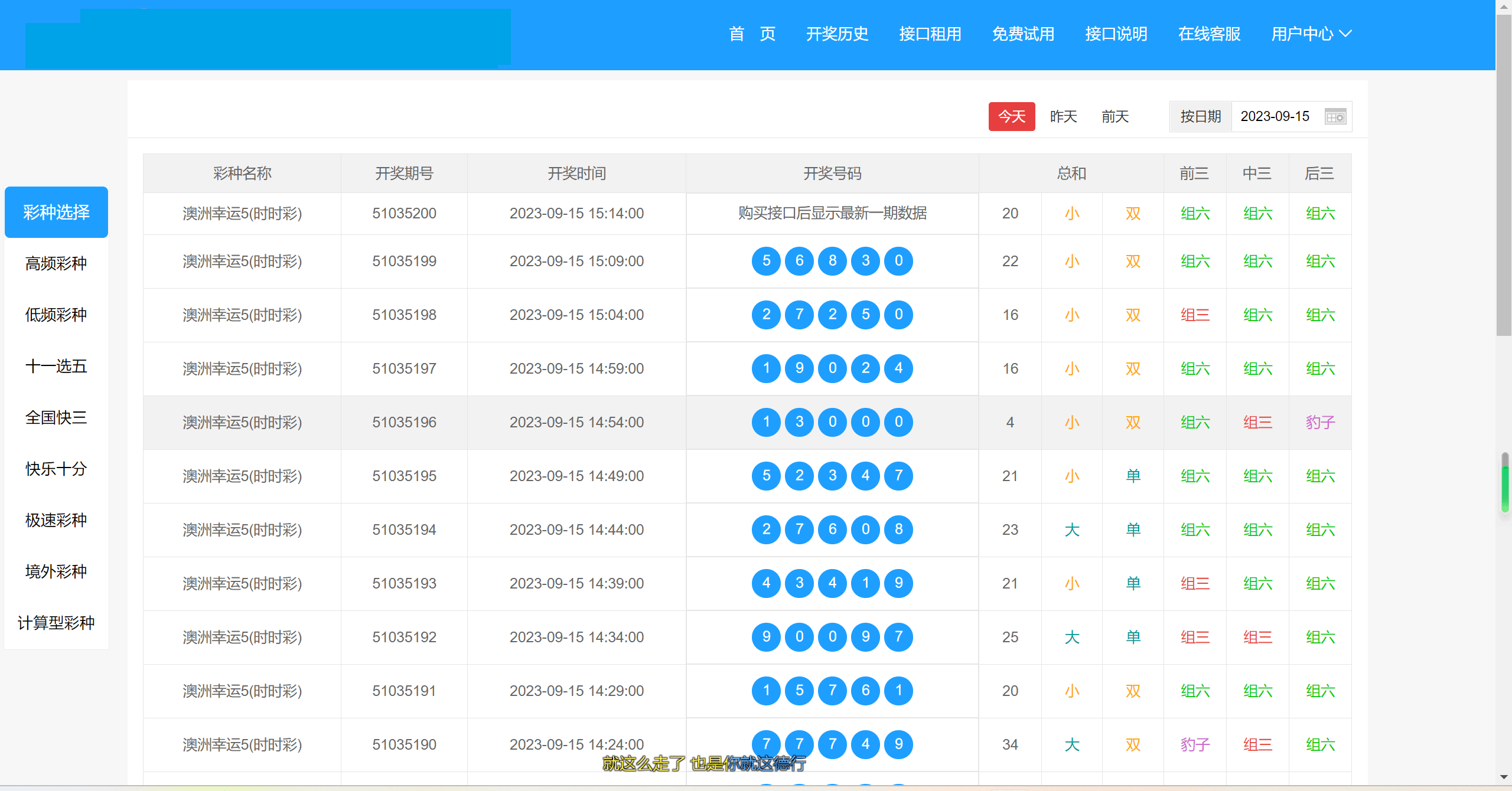Click 豹子 label in row 51035196
The image size is (1512, 791).
[1320, 422]
